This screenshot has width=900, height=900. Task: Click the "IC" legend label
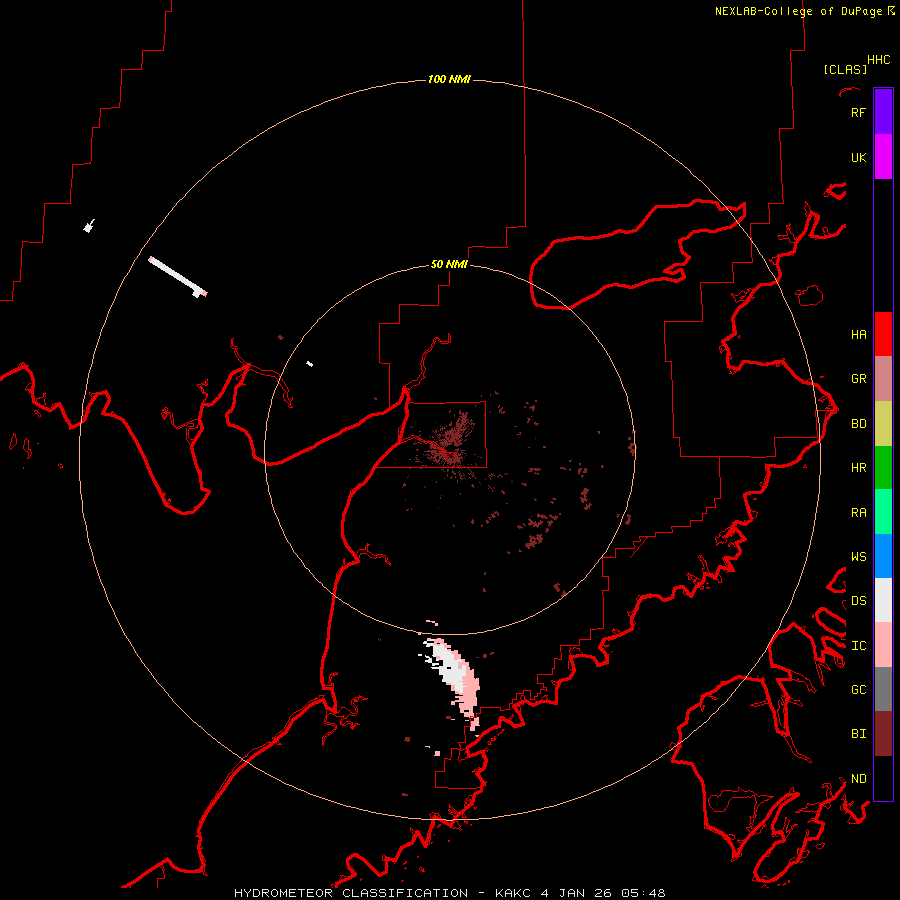[858, 646]
